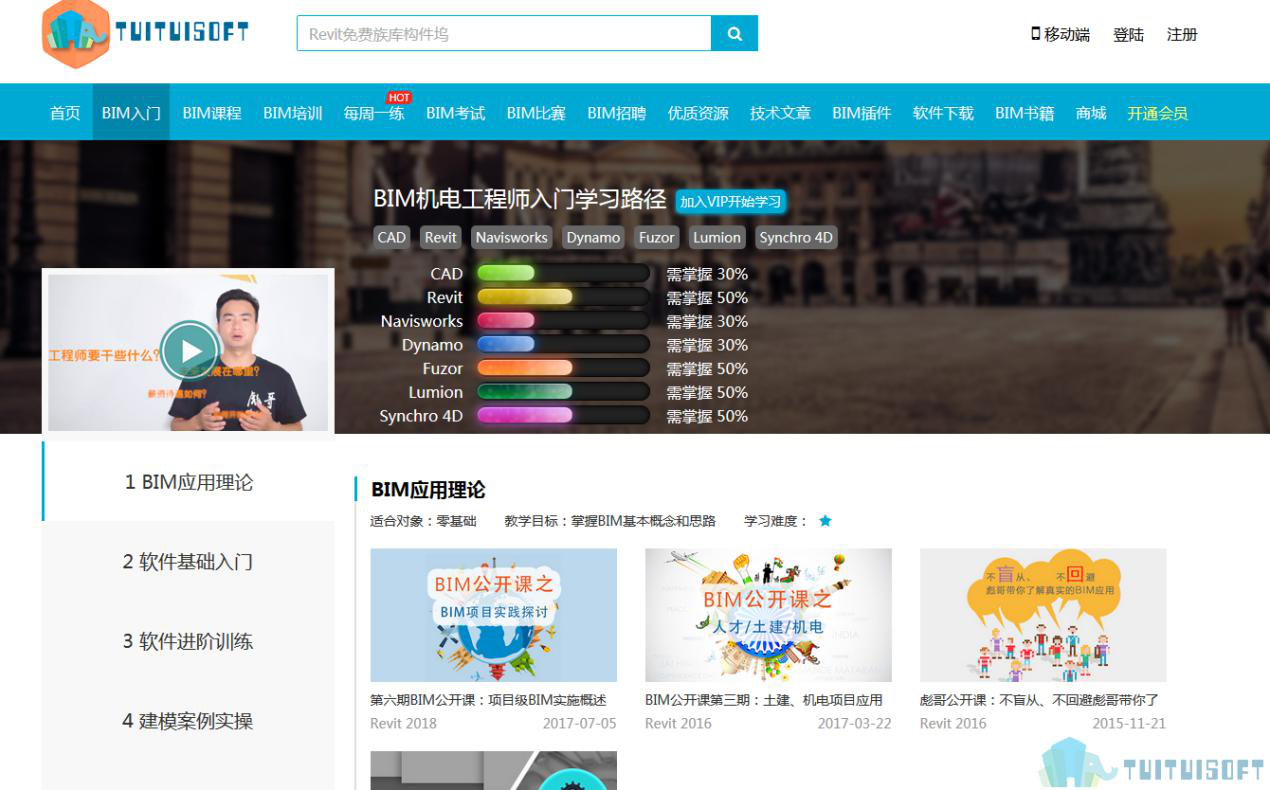The image size is (1270, 790).
Task: Click 开通会员 membership link
Action: tap(1157, 113)
